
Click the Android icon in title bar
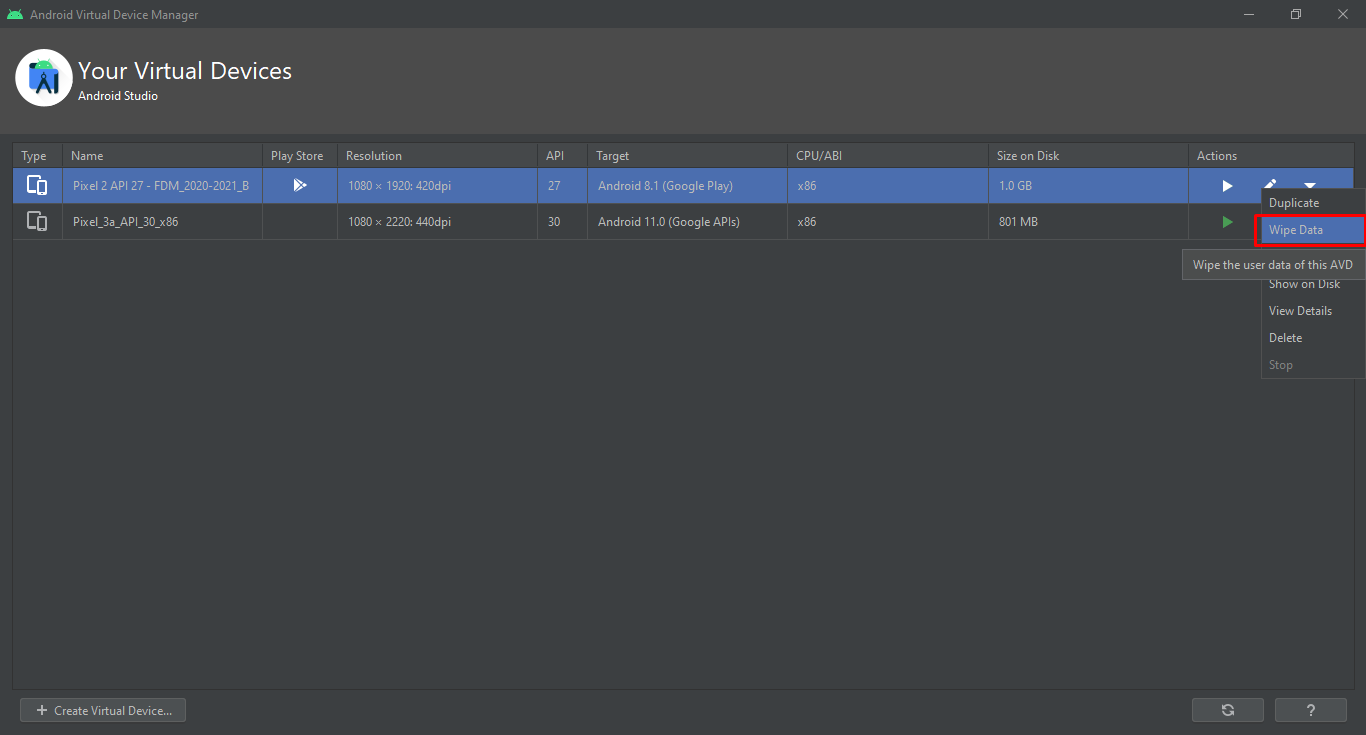point(15,14)
